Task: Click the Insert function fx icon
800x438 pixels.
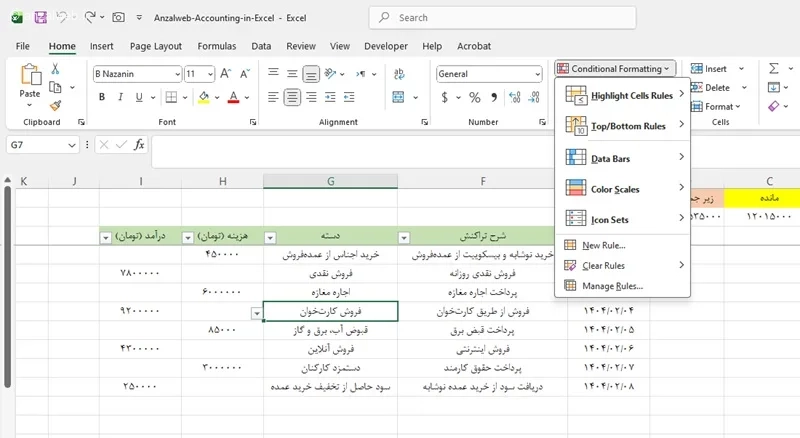Action: point(139,145)
